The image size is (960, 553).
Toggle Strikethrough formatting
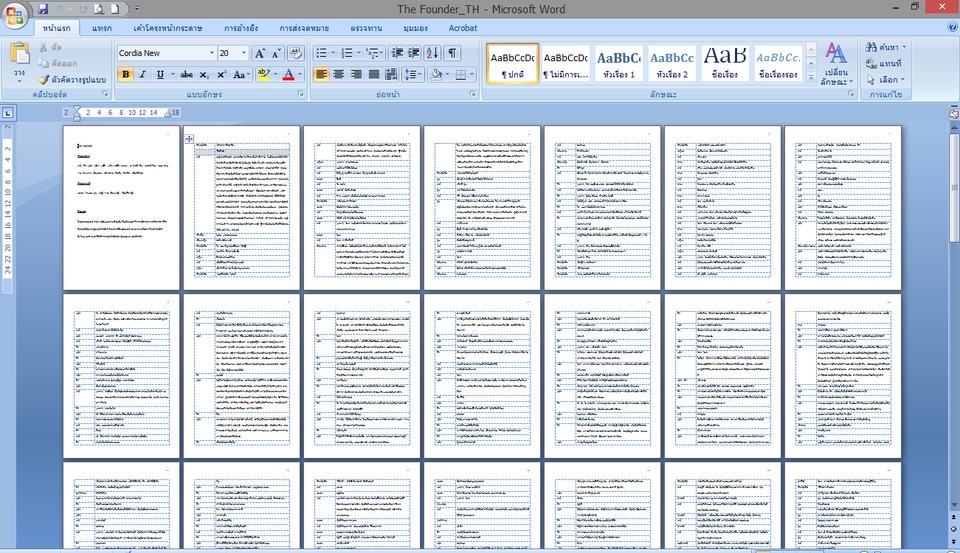click(186, 75)
